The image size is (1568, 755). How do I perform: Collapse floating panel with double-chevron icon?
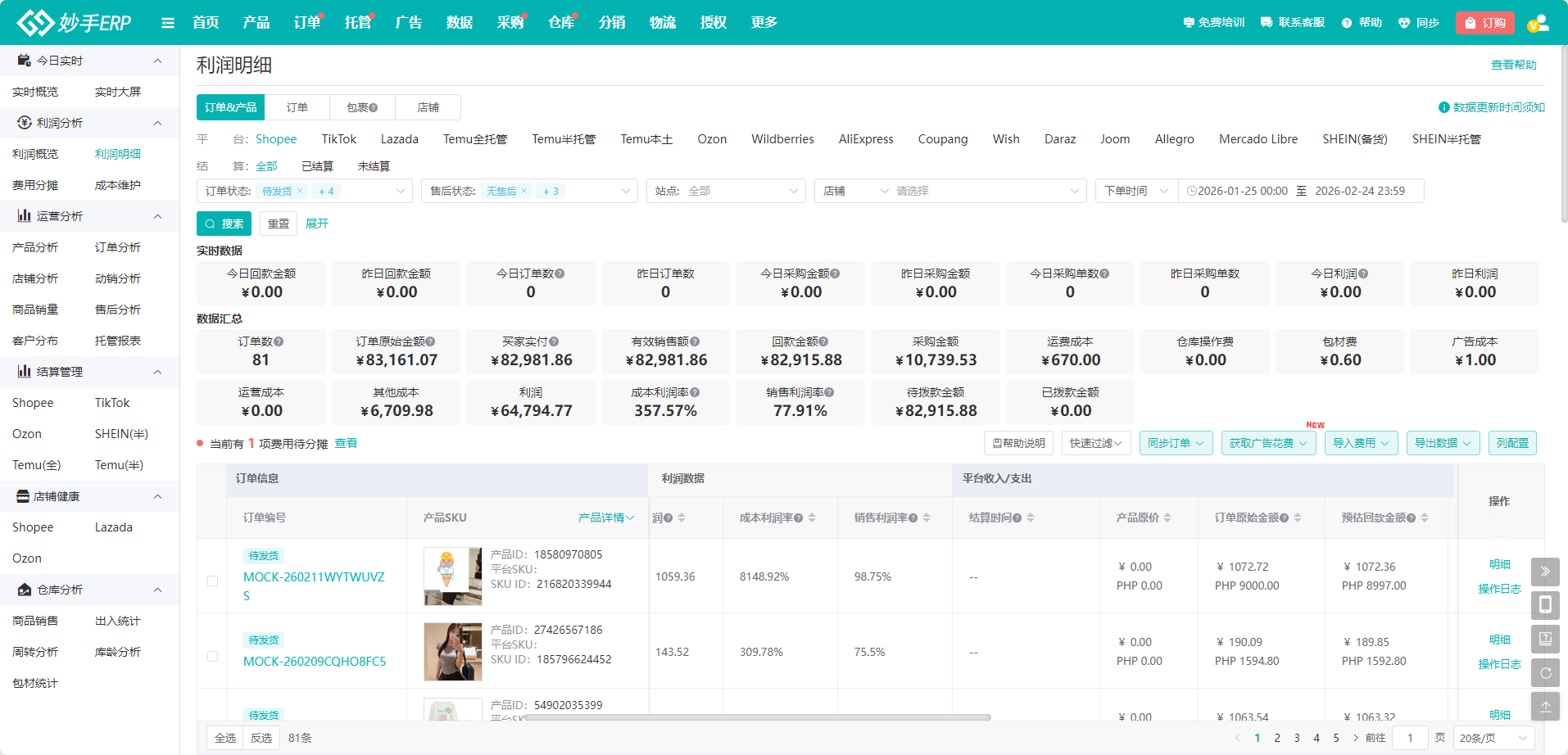click(x=1545, y=572)
